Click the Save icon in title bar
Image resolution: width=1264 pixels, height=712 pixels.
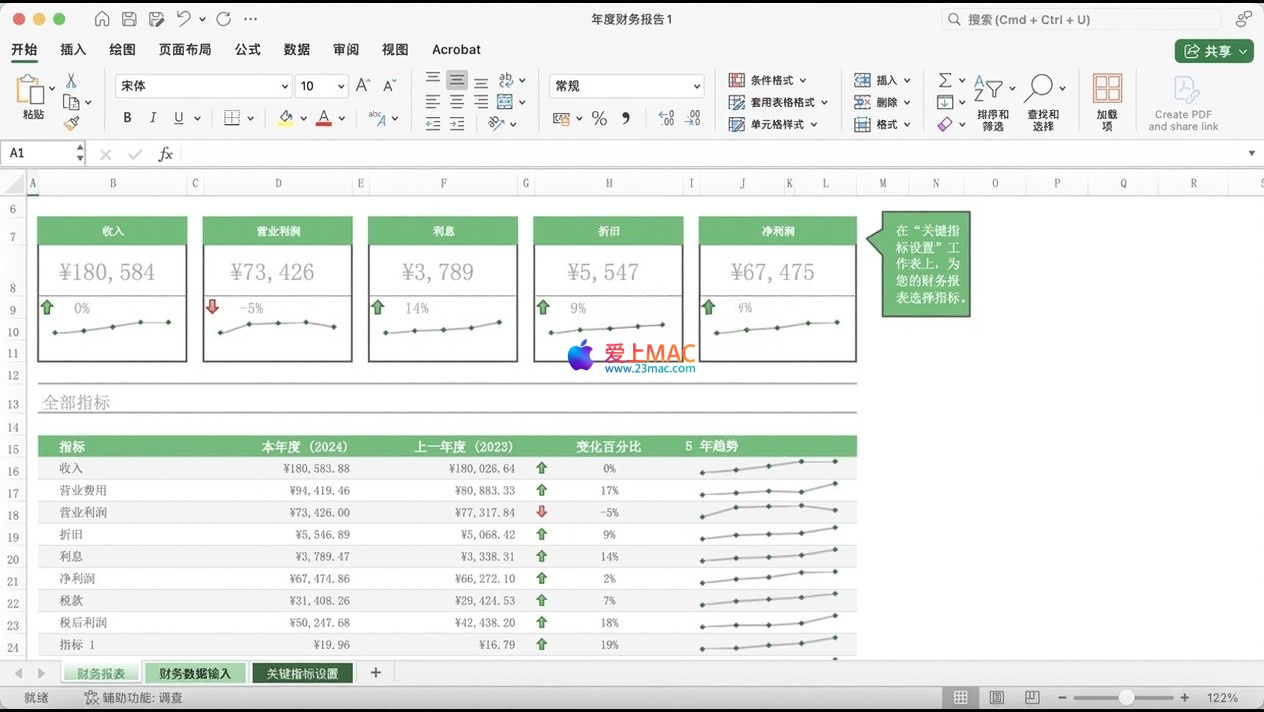[x=129, y=19]
